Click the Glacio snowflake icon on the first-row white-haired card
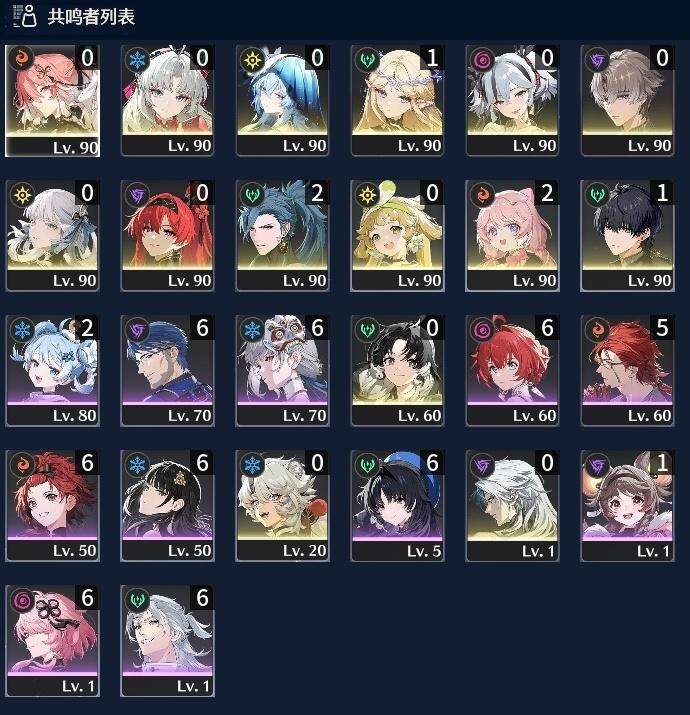Image resolution: width=690 pixels, height=715 pixels. (137, 59)
